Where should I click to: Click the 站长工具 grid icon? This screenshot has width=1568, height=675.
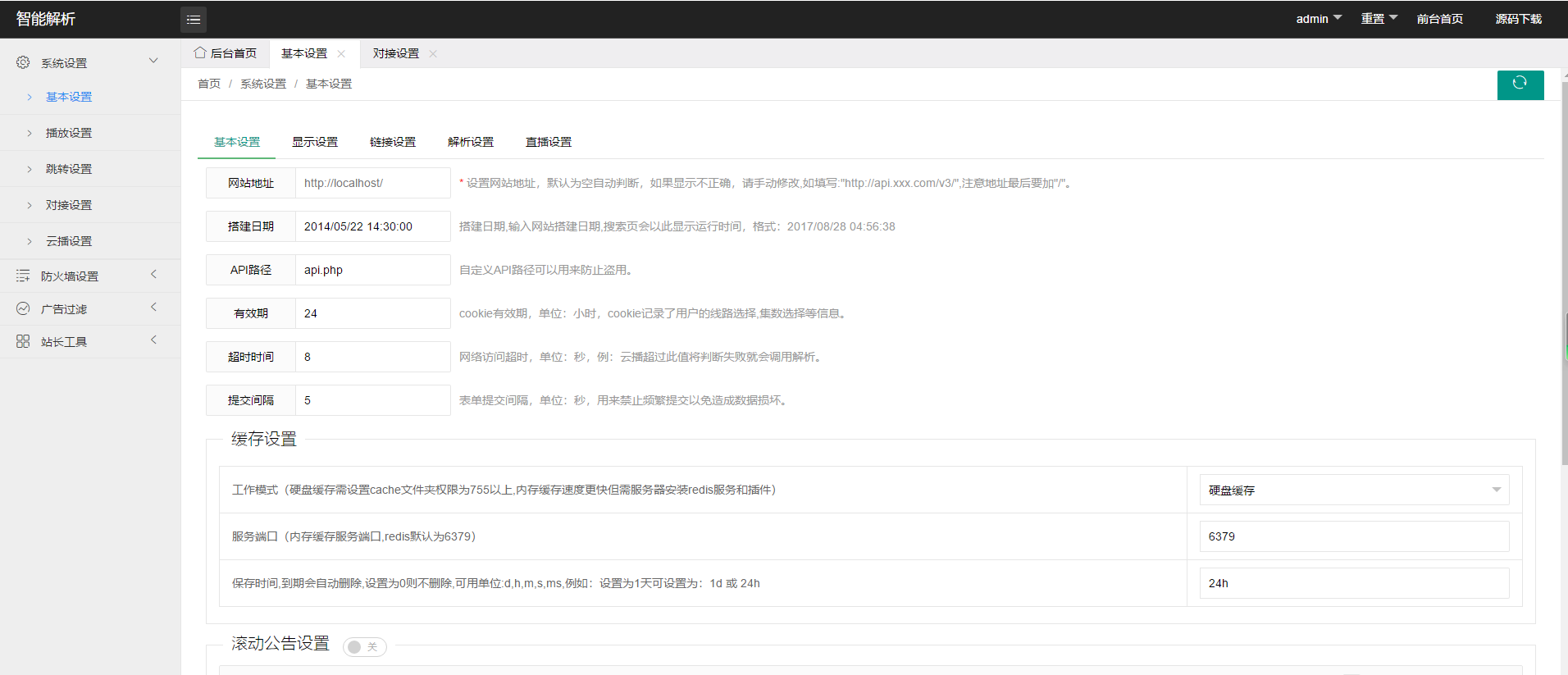coord(23,341)
